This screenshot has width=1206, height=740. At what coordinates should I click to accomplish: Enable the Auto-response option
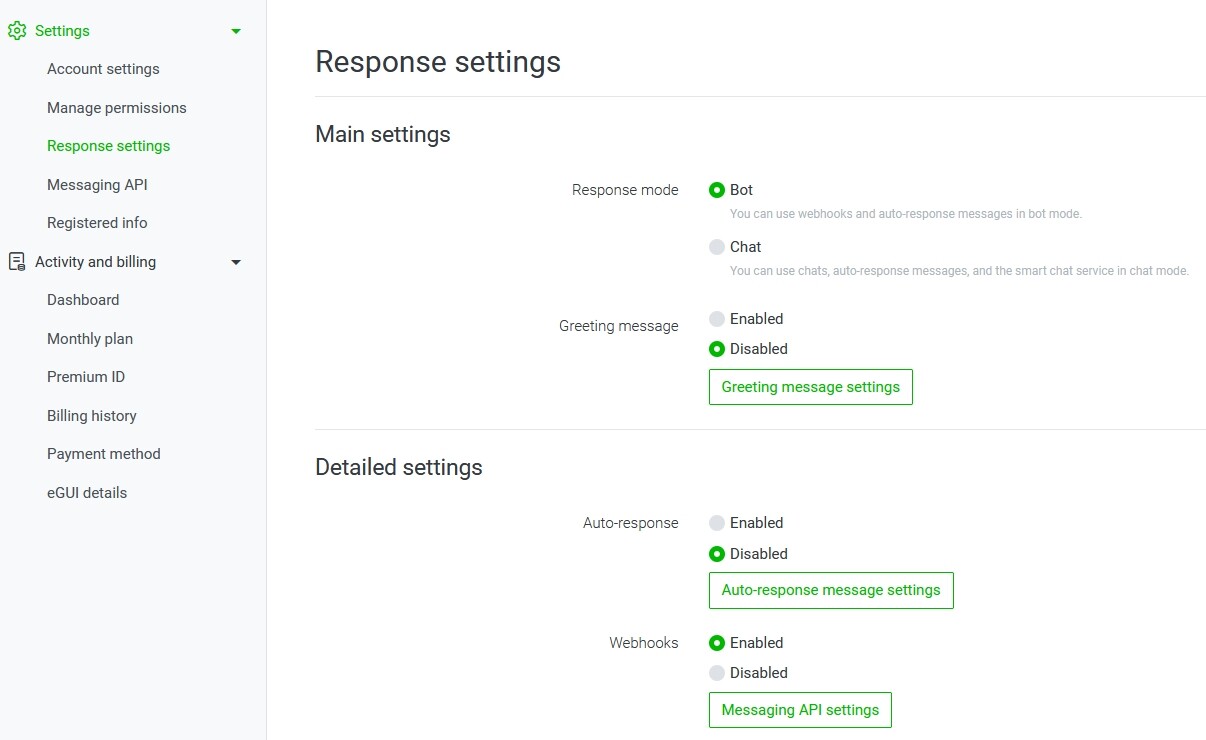pyautogui.click(x=717, y=523)
